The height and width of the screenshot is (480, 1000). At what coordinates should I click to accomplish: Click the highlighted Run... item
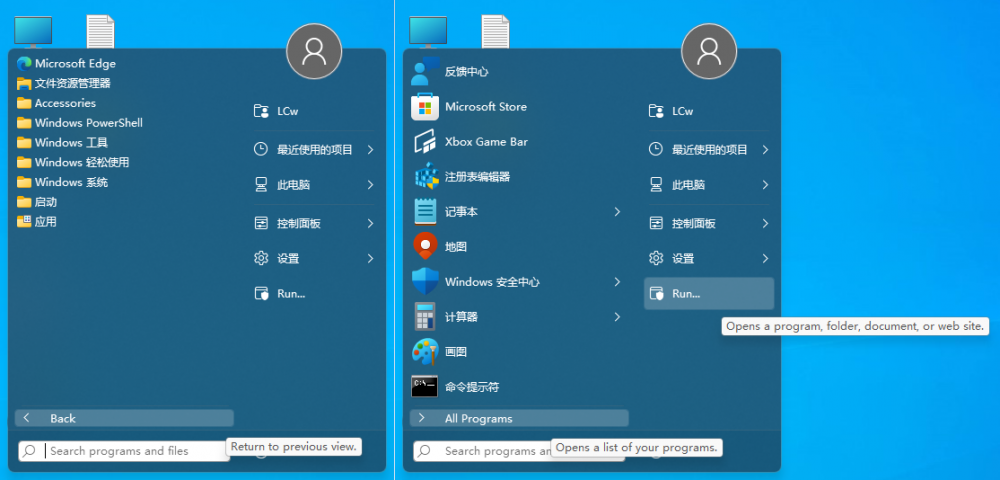coord(709,294)
